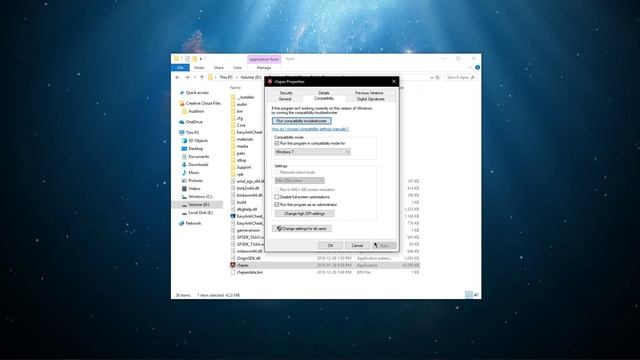This screenshot has width=640, height=360.
Task: Select Windows (C:) drive in navigation pane
Action: [200, 196]
